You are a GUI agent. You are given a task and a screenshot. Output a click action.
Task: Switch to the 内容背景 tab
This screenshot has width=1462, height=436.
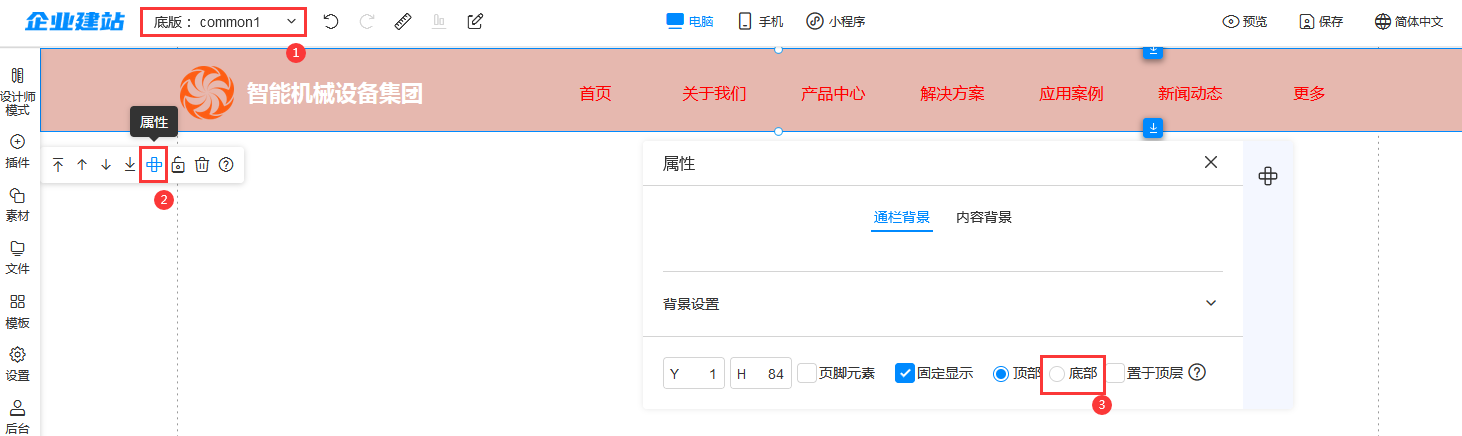pos(984,217)
